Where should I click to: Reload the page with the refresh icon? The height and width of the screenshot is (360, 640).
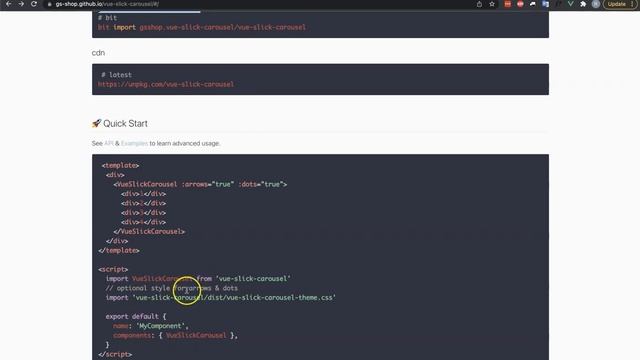[x=34, y=4]
